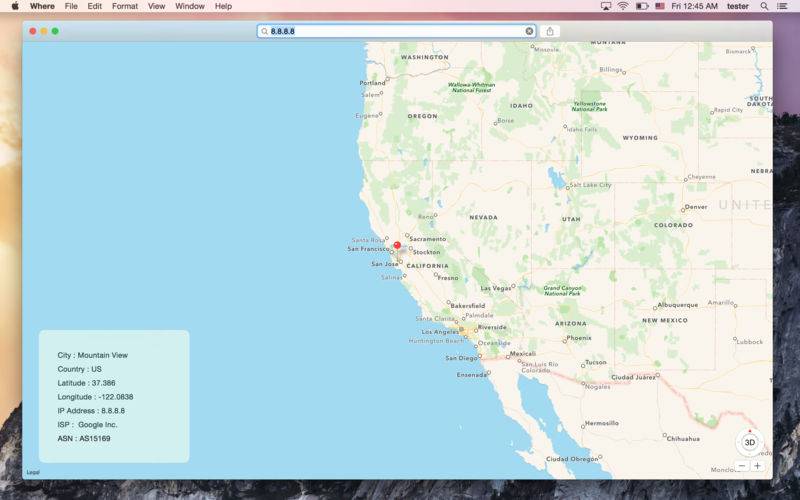Click the Denver map label
Image resolution: width=800 pixels, height=500 pixels.
696,207
